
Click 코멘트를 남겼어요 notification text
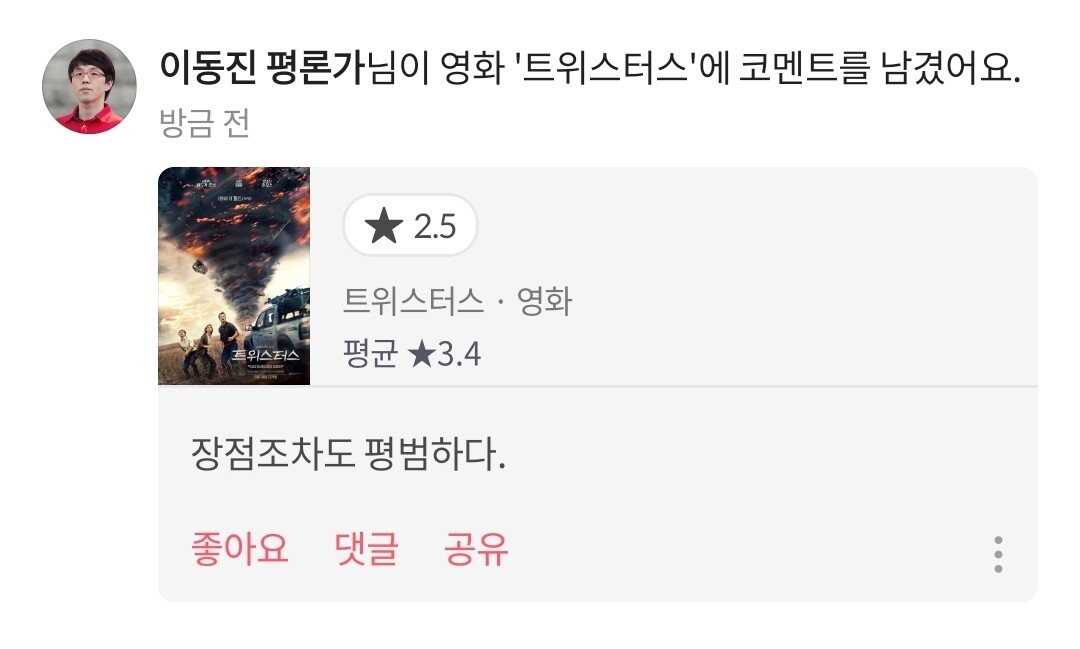pos(879,69)
